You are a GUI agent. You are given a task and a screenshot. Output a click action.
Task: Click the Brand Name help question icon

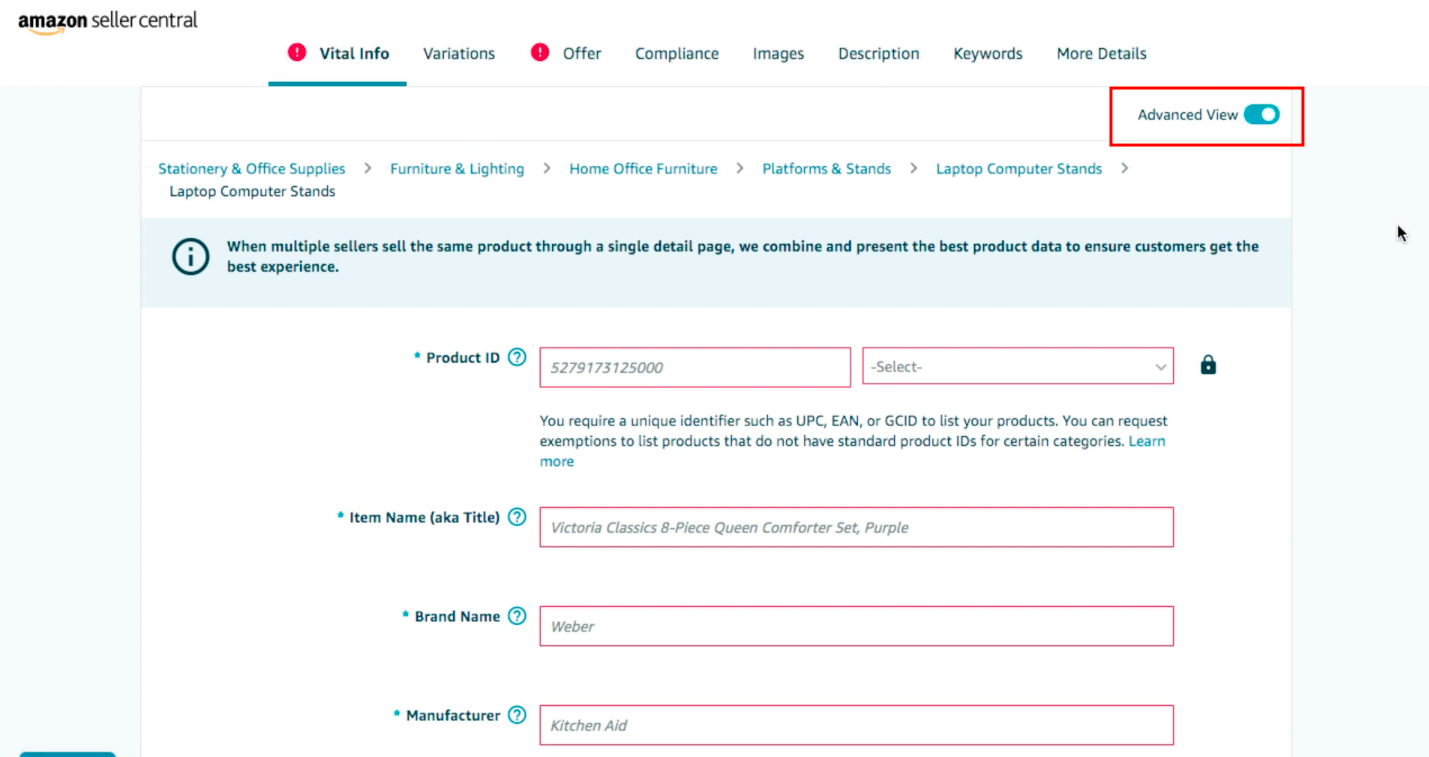click(x=517, y=616)
